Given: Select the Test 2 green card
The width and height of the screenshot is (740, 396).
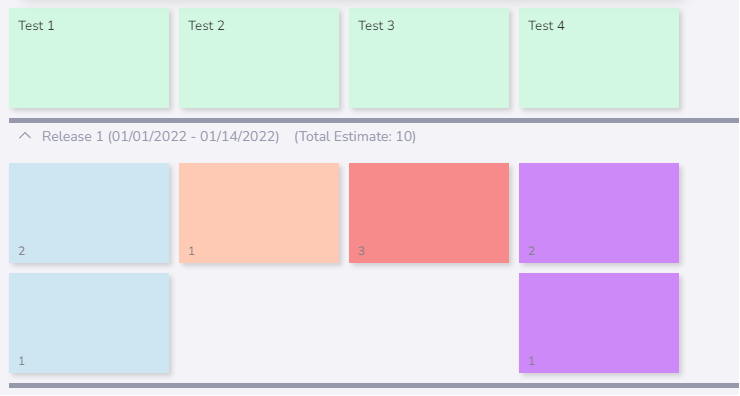Looking at the screenshot, I should click(x=259, y=58).
